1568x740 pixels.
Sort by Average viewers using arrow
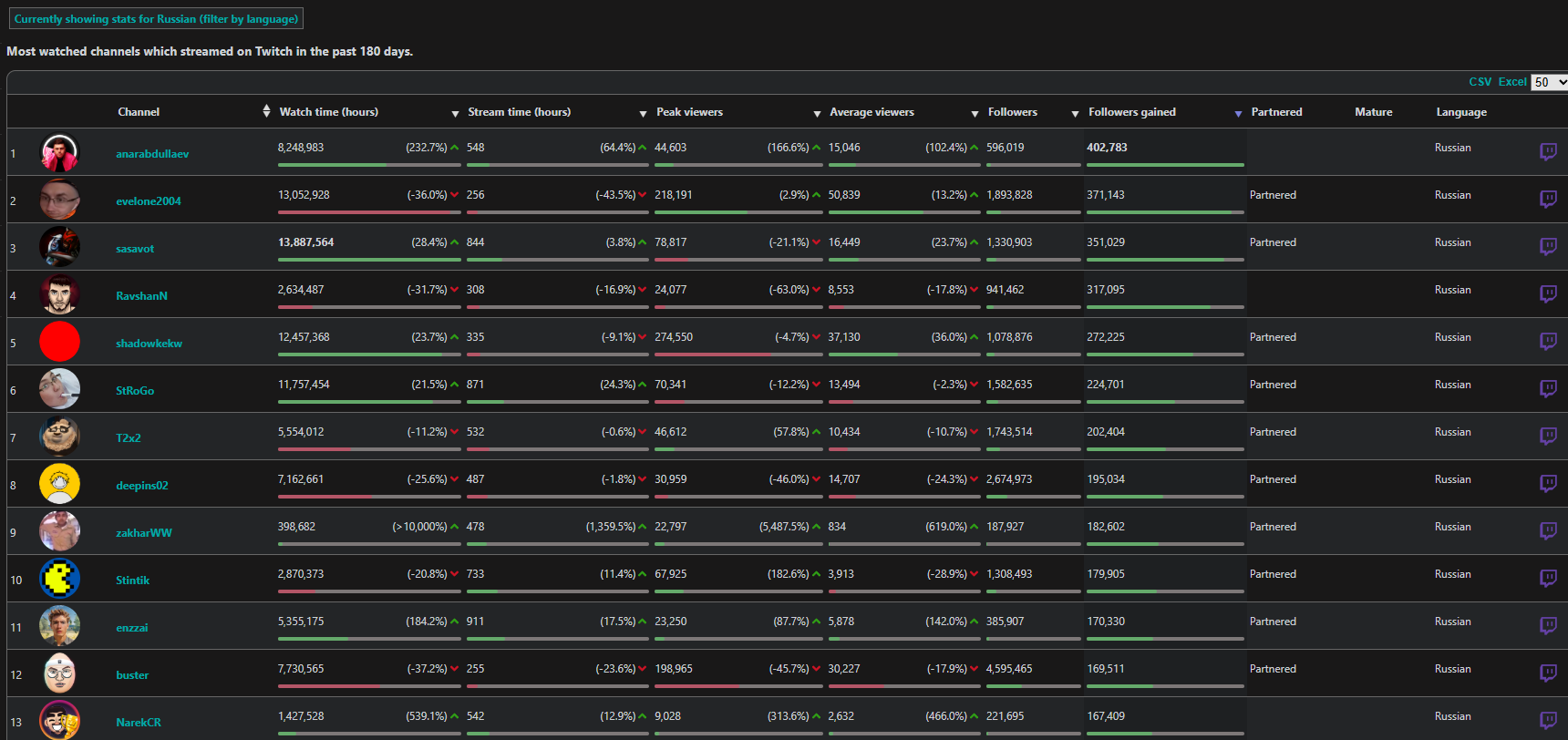pos(975,113)
